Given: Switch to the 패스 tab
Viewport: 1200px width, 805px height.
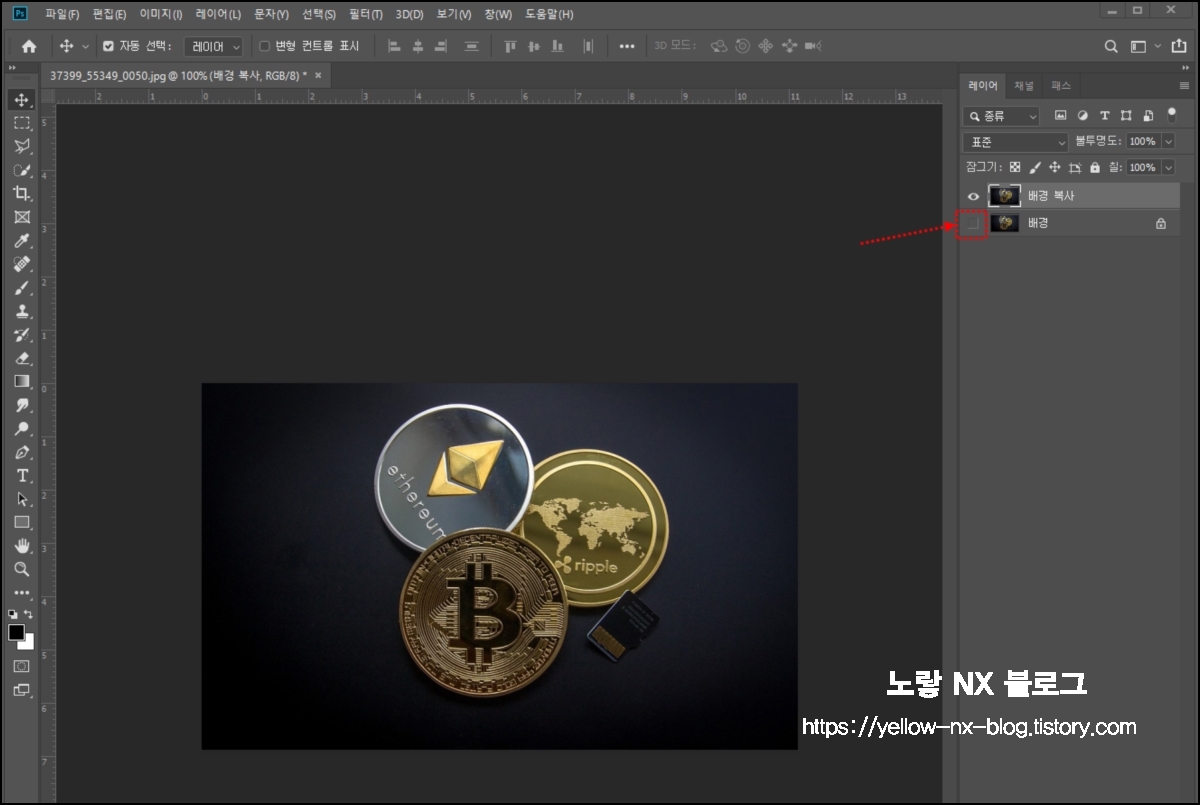Looking at the screenshot, I should click(x=1061, y=86).
